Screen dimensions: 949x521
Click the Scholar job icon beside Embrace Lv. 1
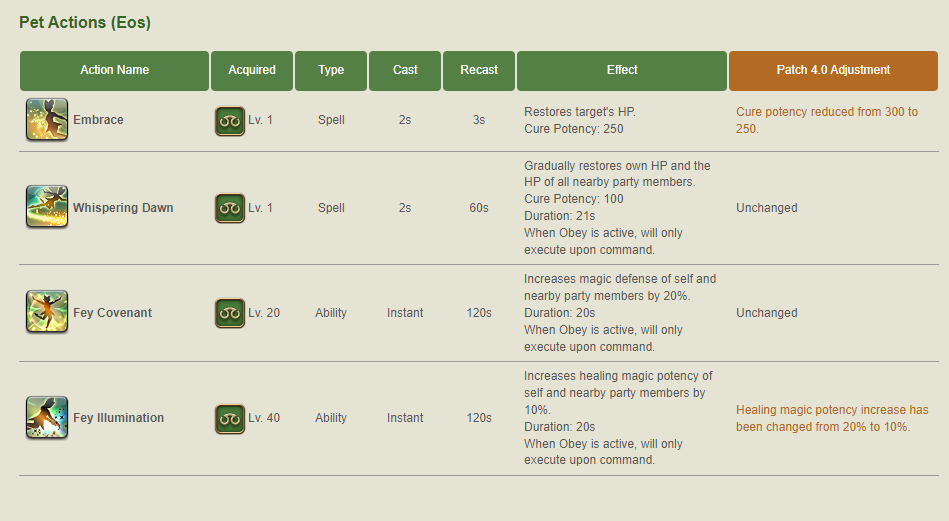tap(230, 121)
